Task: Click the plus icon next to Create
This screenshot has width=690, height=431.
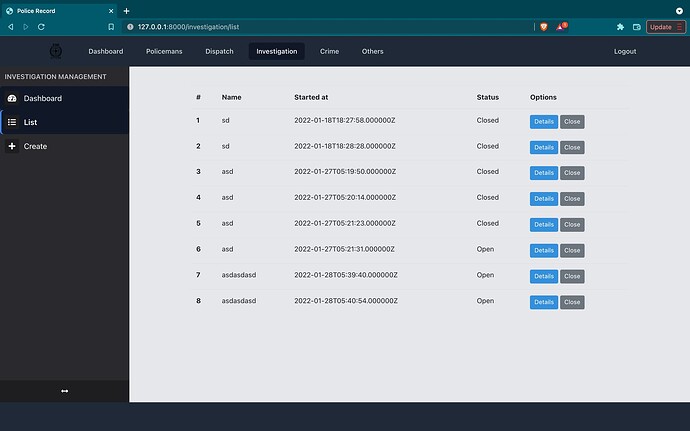Action: coord(12,146)
